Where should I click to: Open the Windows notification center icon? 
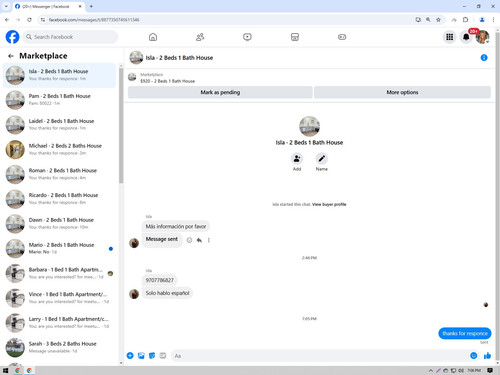click(x=490, y=370)
